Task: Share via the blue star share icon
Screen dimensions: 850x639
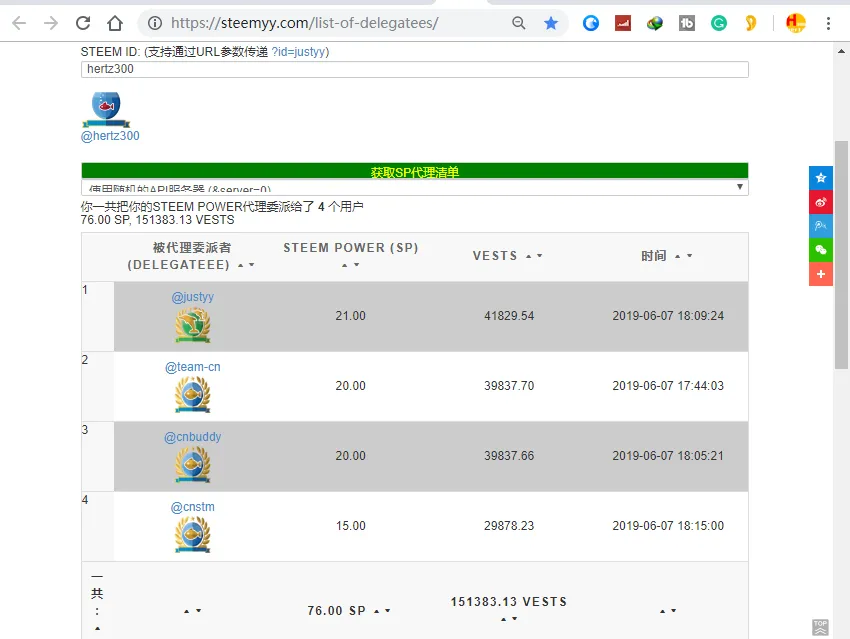Action: tap(821, 178)
